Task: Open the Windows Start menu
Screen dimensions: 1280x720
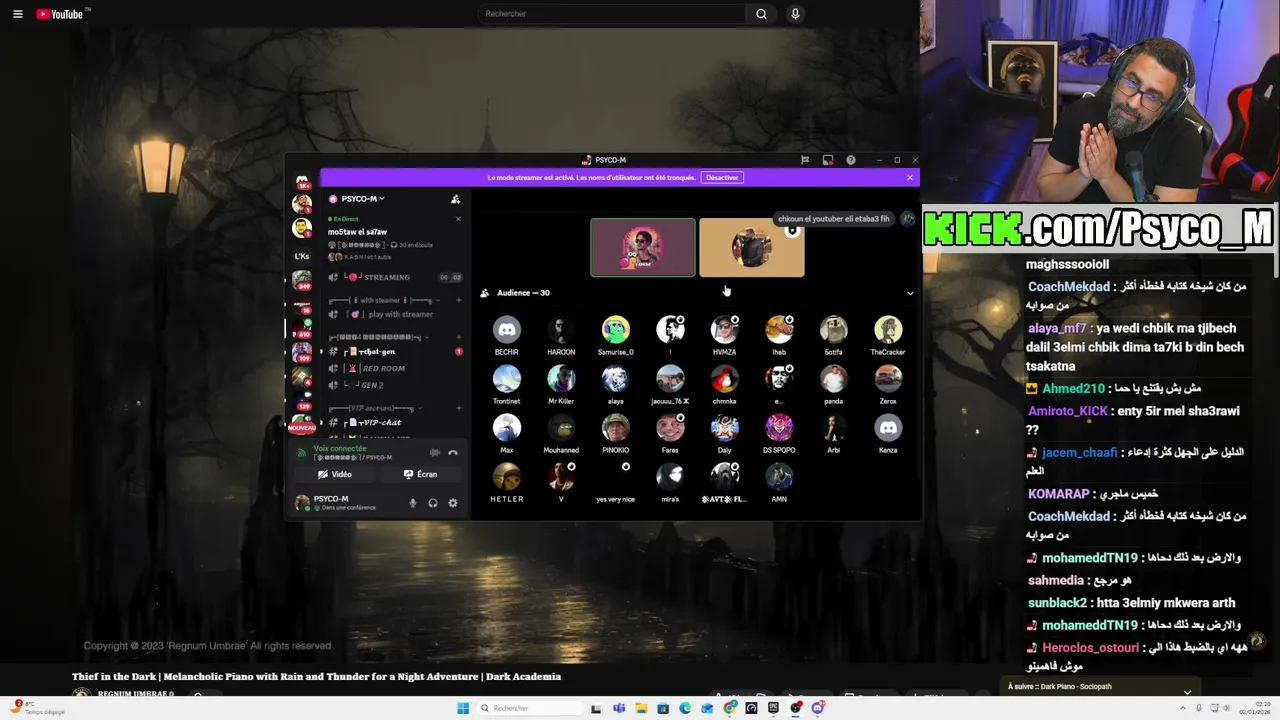Action: (463, 708)
